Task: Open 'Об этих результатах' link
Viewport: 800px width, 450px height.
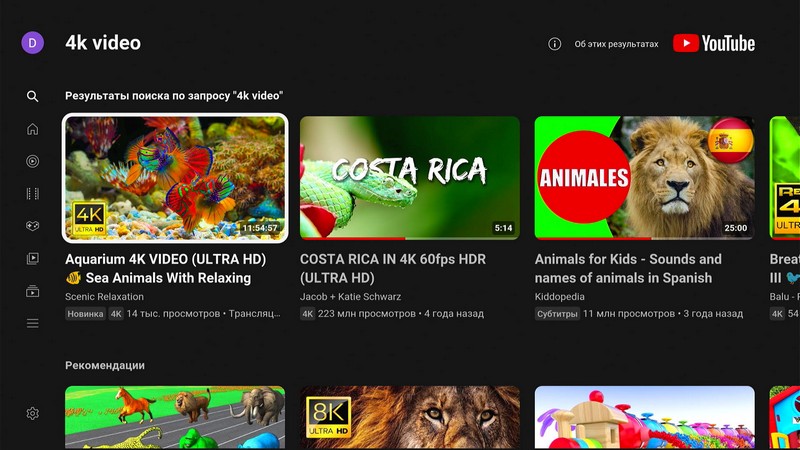Action: [x=616, y=44]
